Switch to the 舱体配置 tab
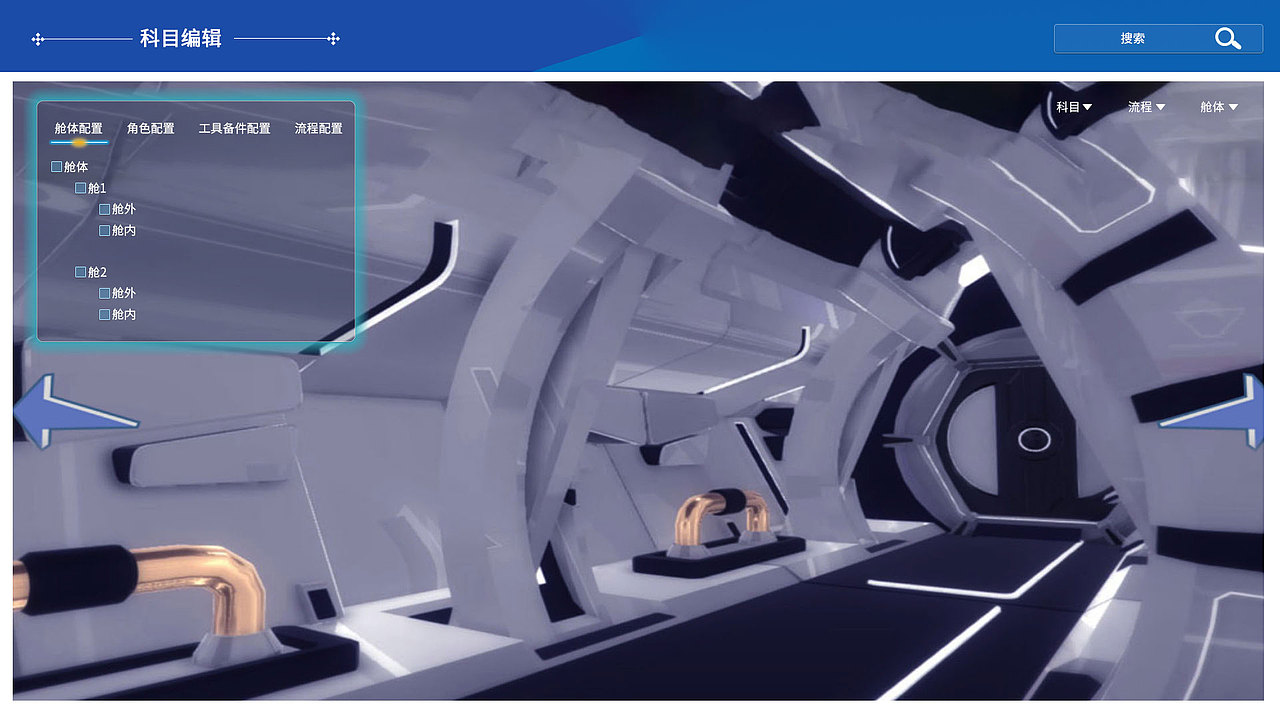This screenshot has width=1280, height=720. (79, 129)
